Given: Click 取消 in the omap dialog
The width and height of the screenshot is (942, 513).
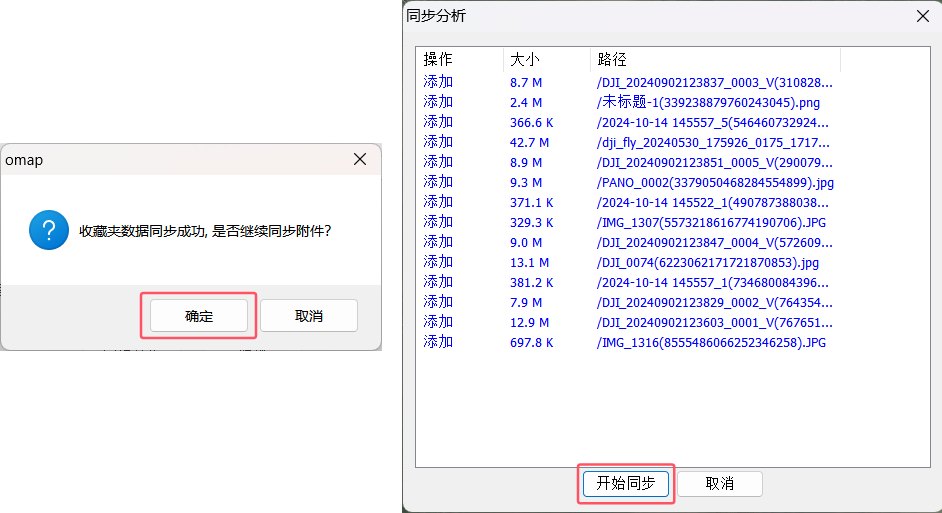Looking at the screenshot, I should (x=309, y=316).
